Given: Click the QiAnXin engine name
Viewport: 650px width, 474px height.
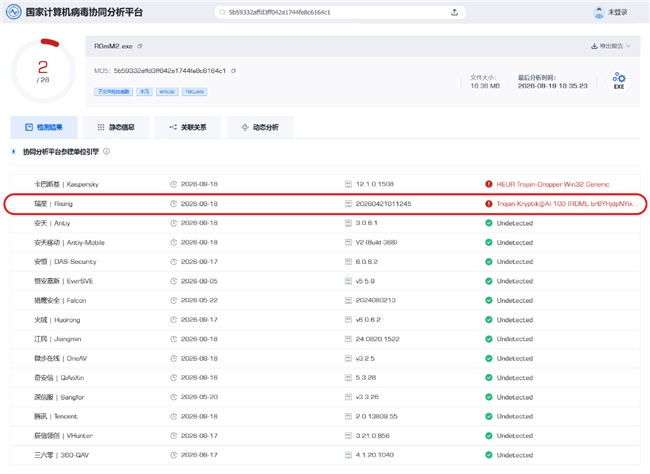Looking at the screenshot, I should click(x=59, y=378).
